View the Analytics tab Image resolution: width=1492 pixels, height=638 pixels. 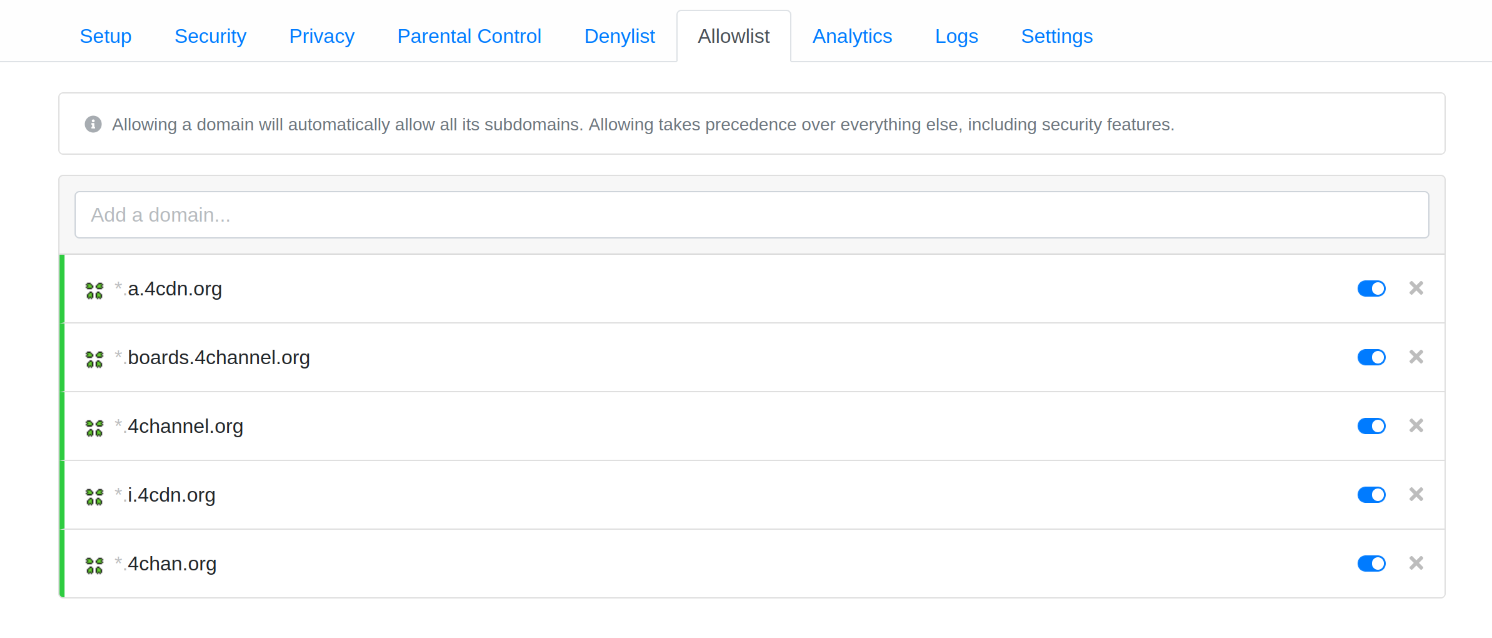pyautogui.click(x=852, y=36)
